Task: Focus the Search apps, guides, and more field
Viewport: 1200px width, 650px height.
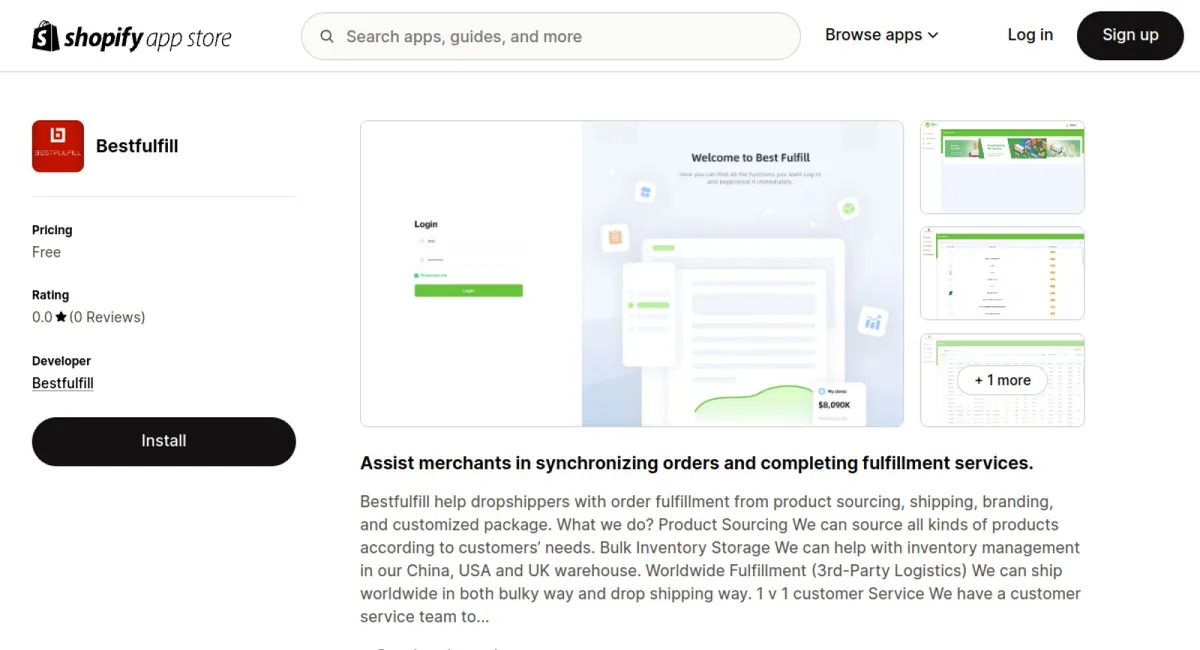Action: click(551, 37)
